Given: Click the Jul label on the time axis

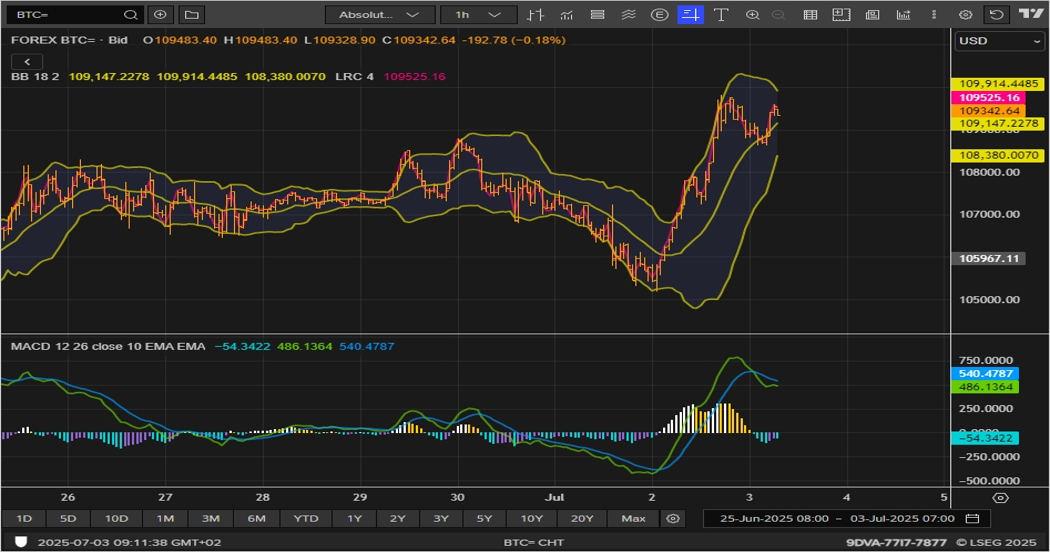Looking at the screenshot, I should coord(554,497).
